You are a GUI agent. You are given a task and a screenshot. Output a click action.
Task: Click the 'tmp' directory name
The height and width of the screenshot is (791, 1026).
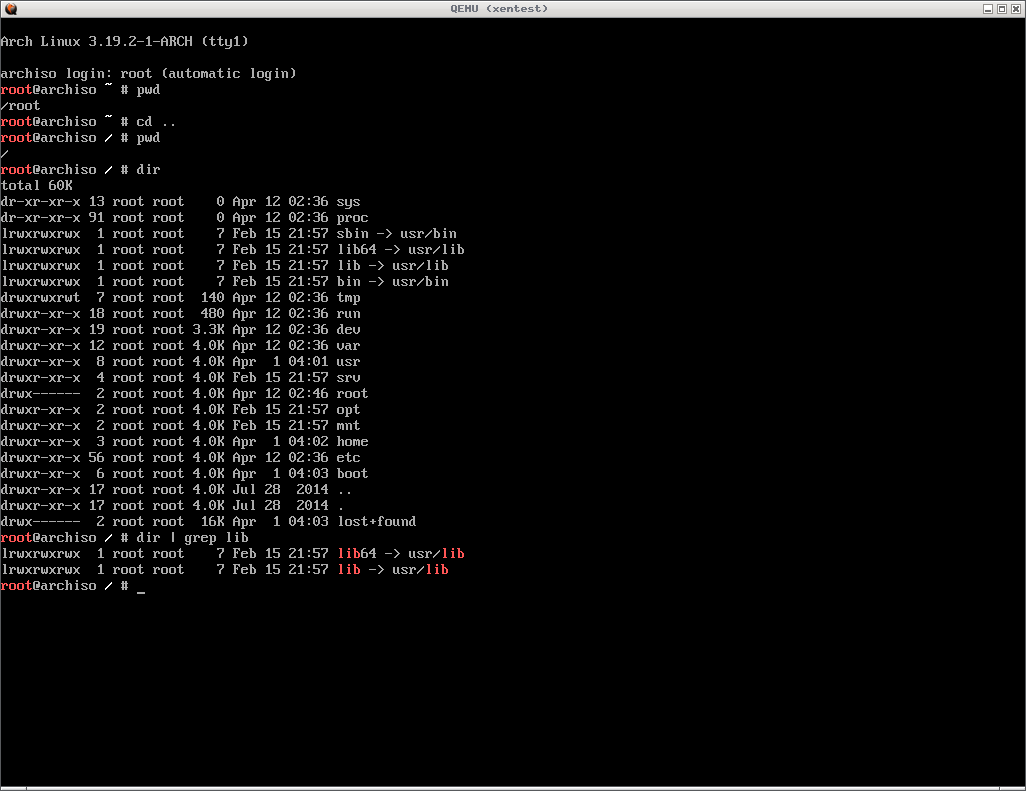[348, 298]
